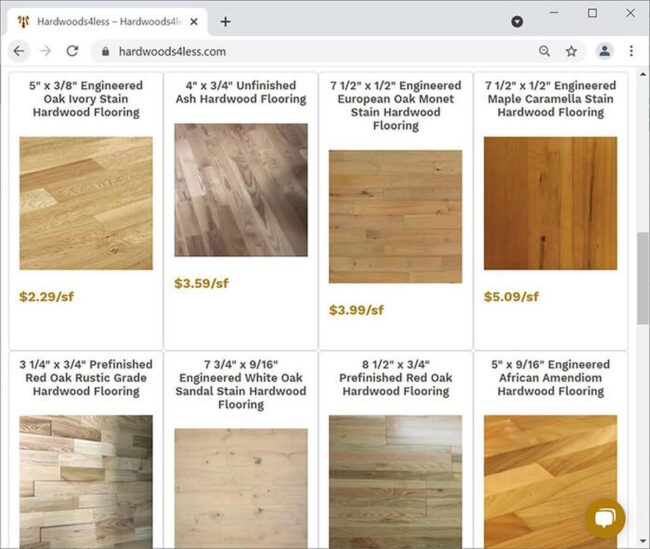Bookmark this page with the star icon
This screenshot has height=549, width=650.
(571, 51)
